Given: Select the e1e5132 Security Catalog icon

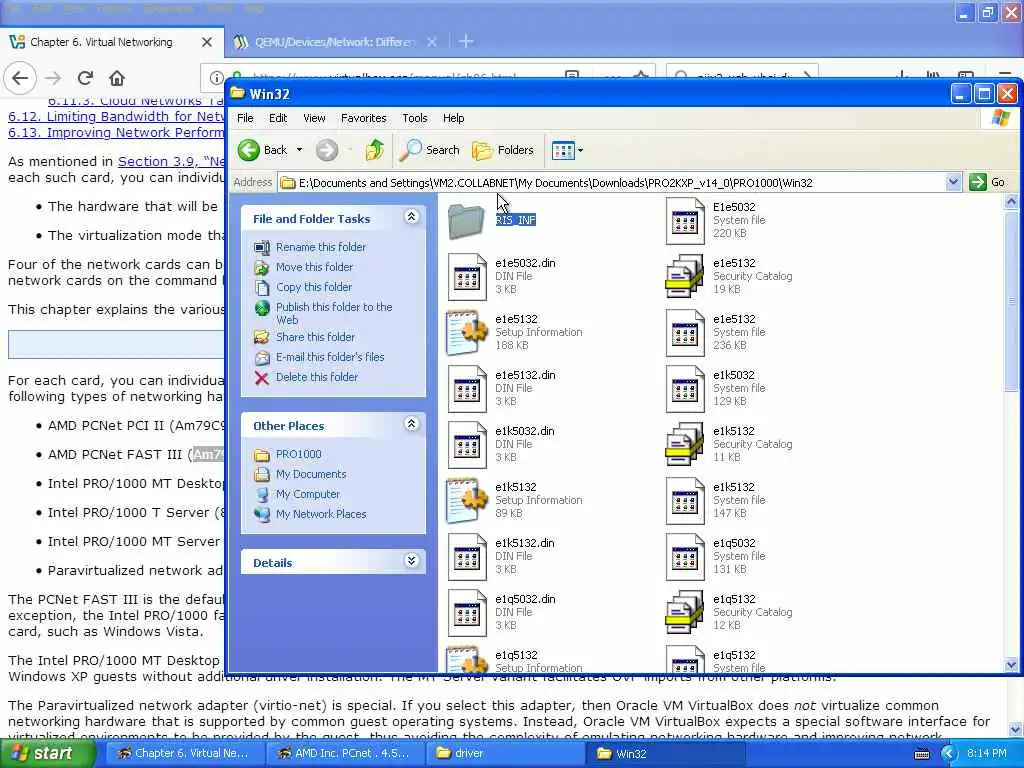Looking at the screenshot, I should [x=684, y=277].
